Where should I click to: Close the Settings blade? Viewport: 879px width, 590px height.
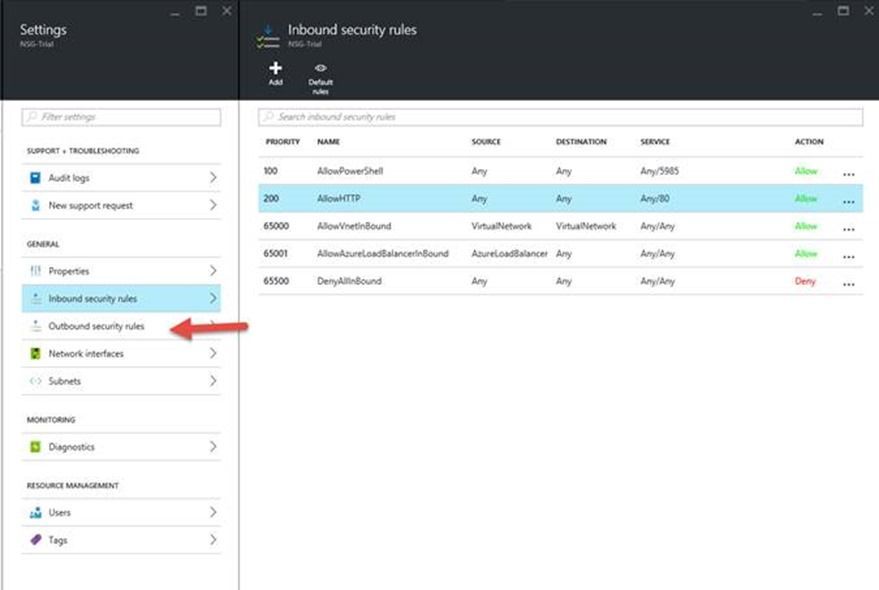coord(226,11)
